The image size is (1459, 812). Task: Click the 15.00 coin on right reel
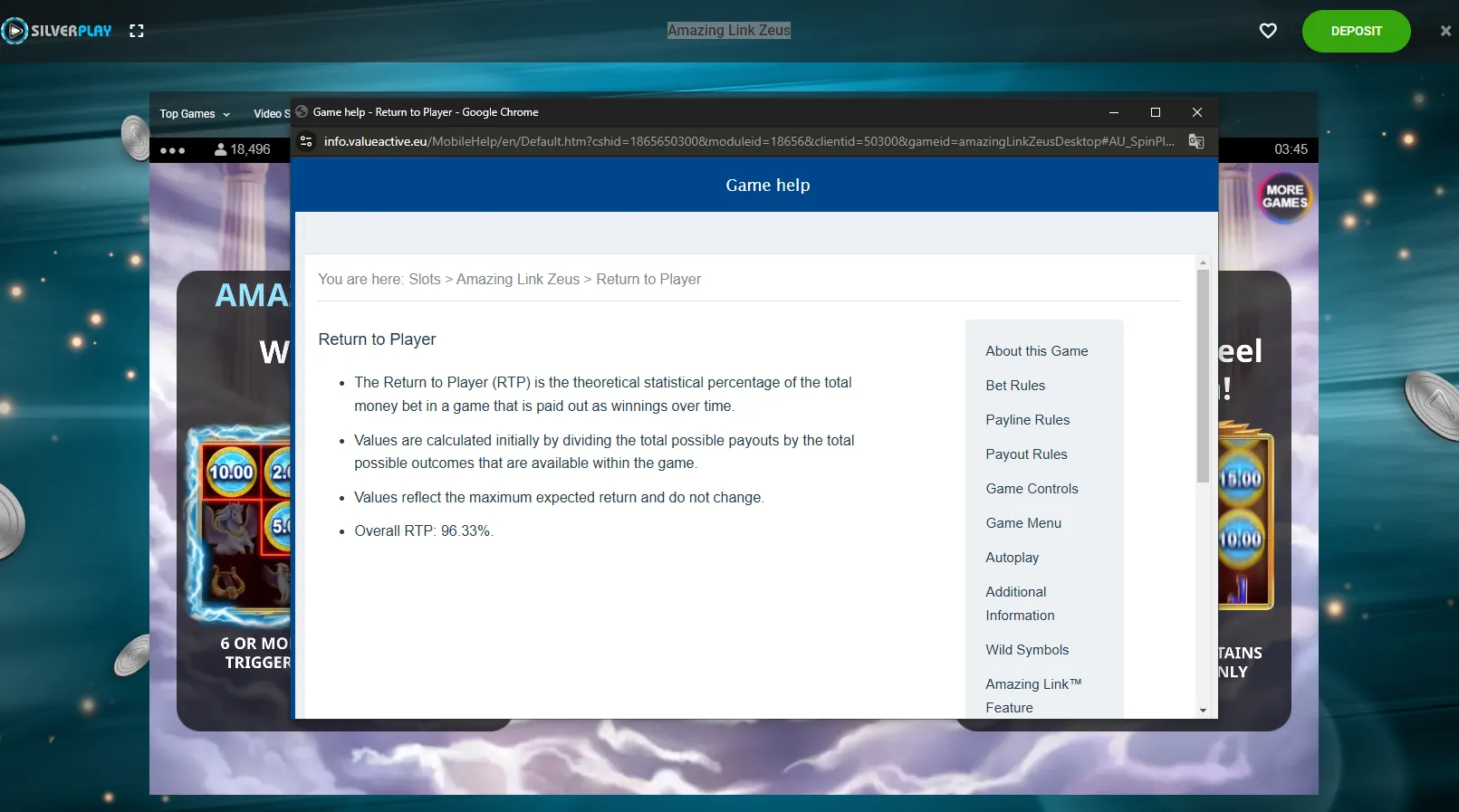tap(1241, 479)
